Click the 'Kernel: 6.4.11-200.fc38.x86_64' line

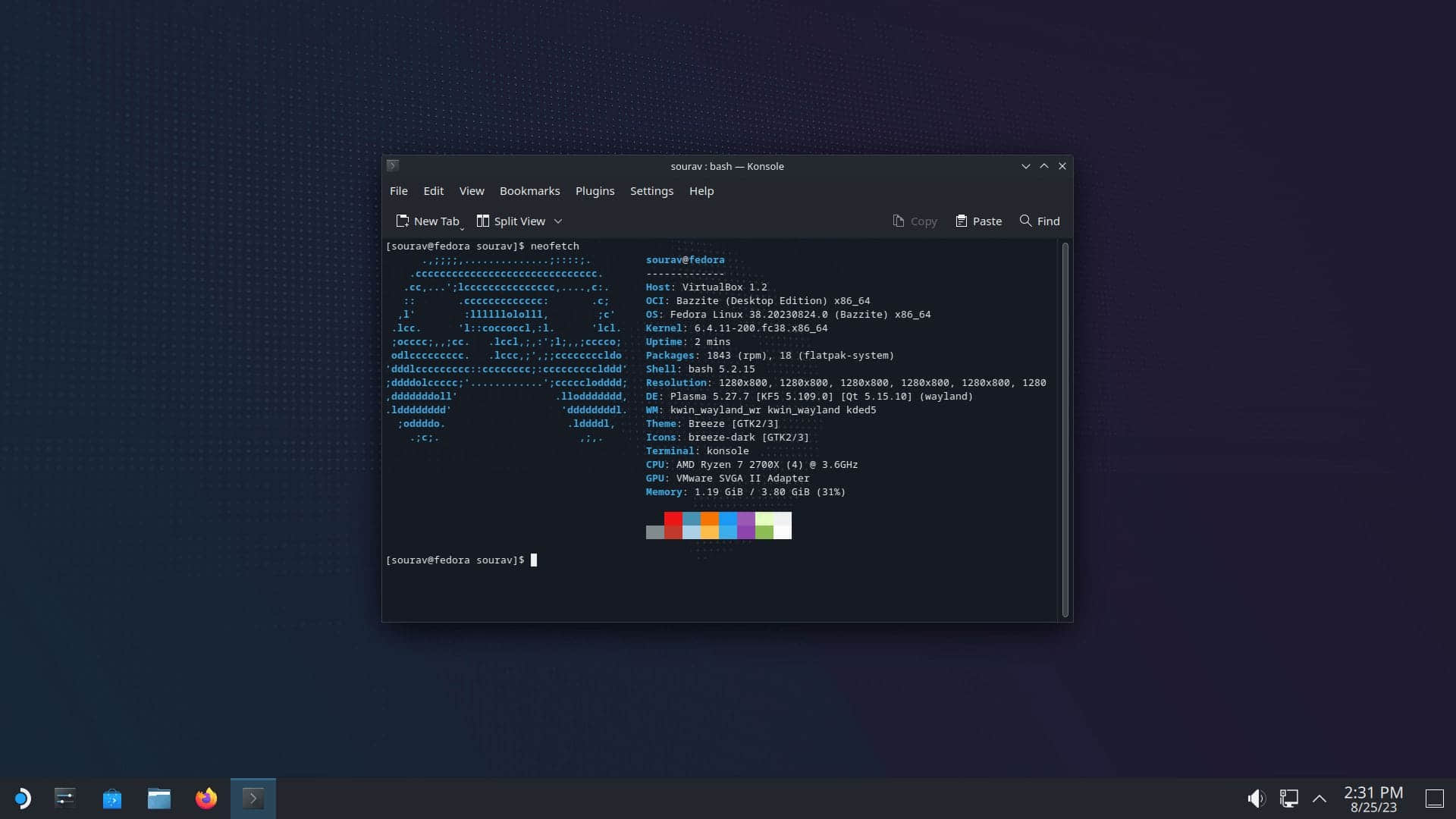[736, 328]
